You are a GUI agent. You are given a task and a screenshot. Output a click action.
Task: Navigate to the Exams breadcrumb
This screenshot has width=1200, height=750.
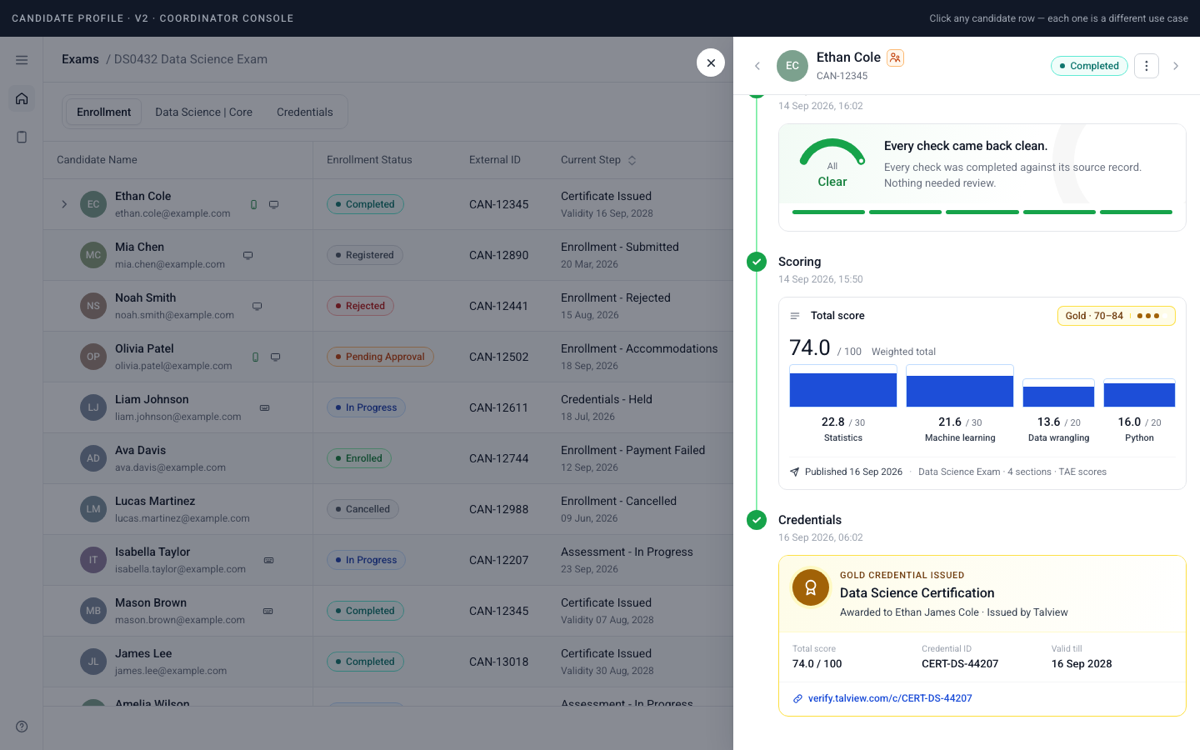[x=80, y=59]
